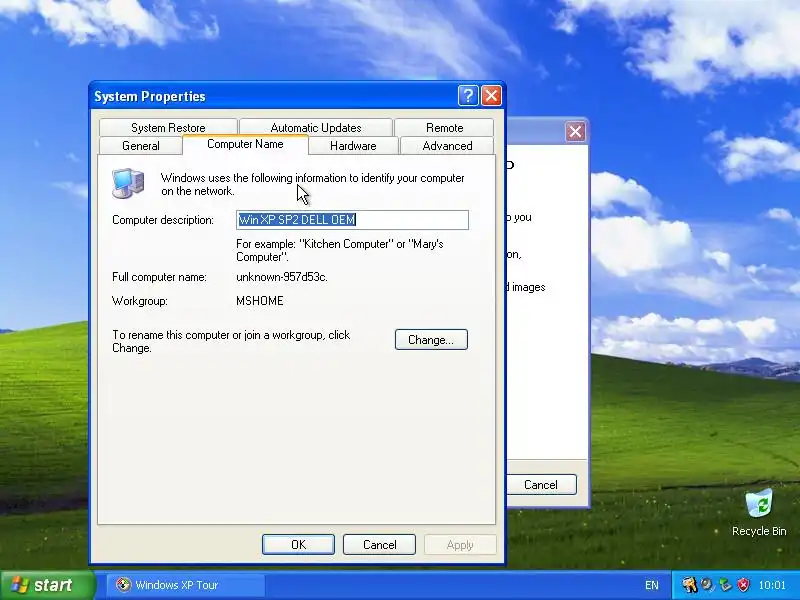Click the MSHOME workgroup value
This screenshot has height=600, width=800.
pyautogui.click(x=260, y=301)
